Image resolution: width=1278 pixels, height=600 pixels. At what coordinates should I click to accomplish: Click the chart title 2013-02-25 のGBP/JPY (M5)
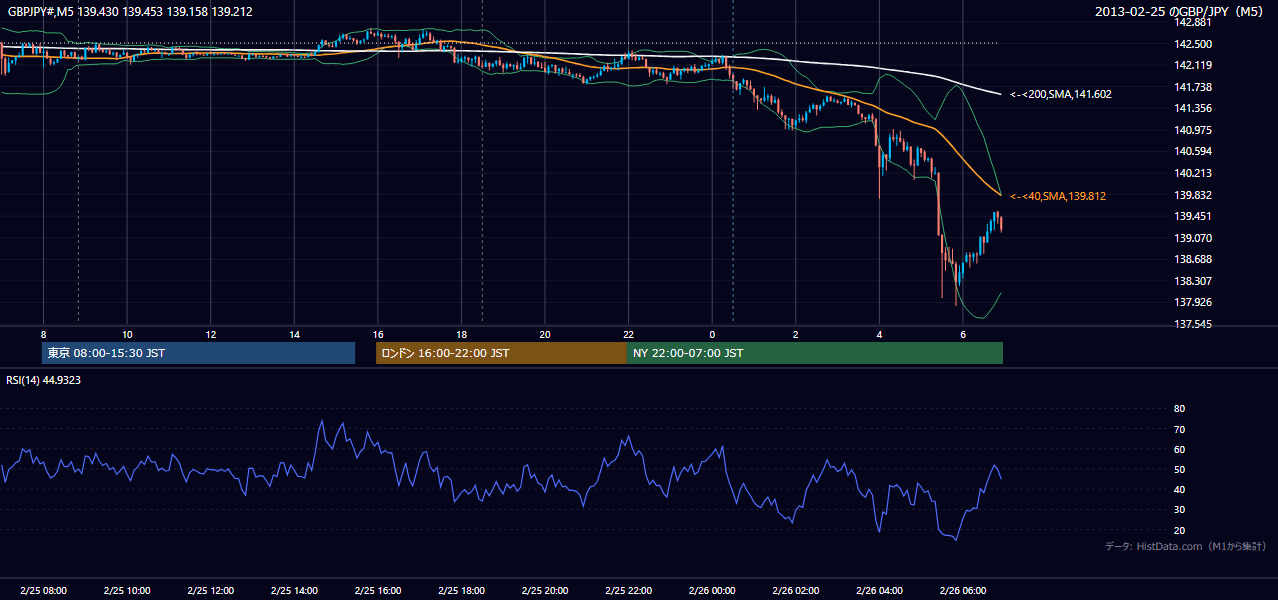point(1180,11)
